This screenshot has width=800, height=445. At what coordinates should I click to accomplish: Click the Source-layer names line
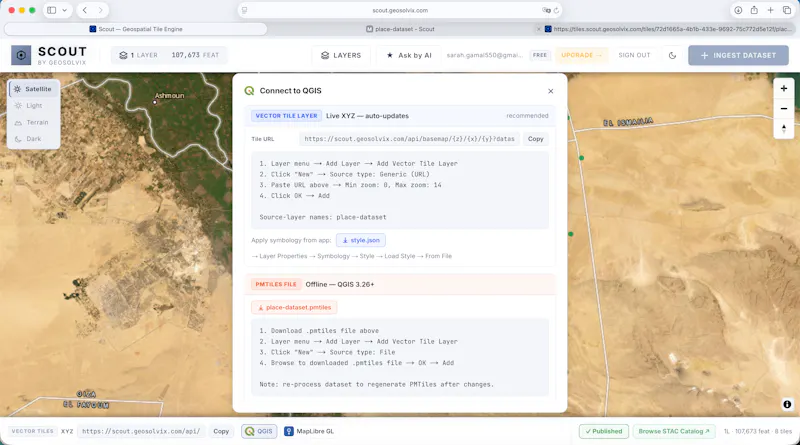click(323, 217)
